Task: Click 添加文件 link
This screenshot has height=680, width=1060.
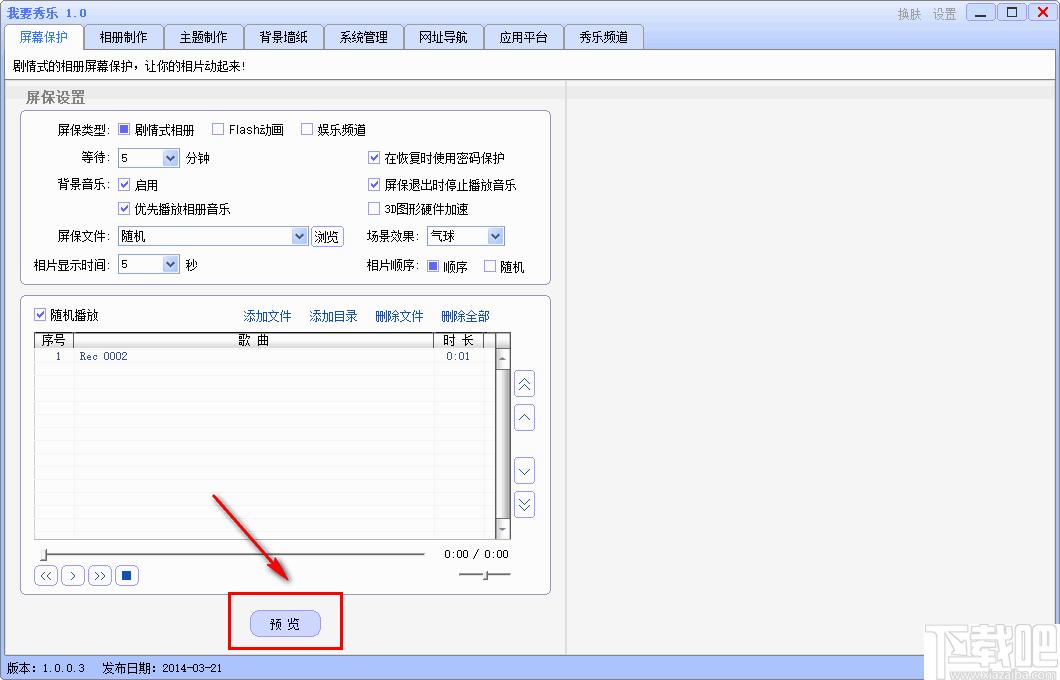Action: point(267,316)
